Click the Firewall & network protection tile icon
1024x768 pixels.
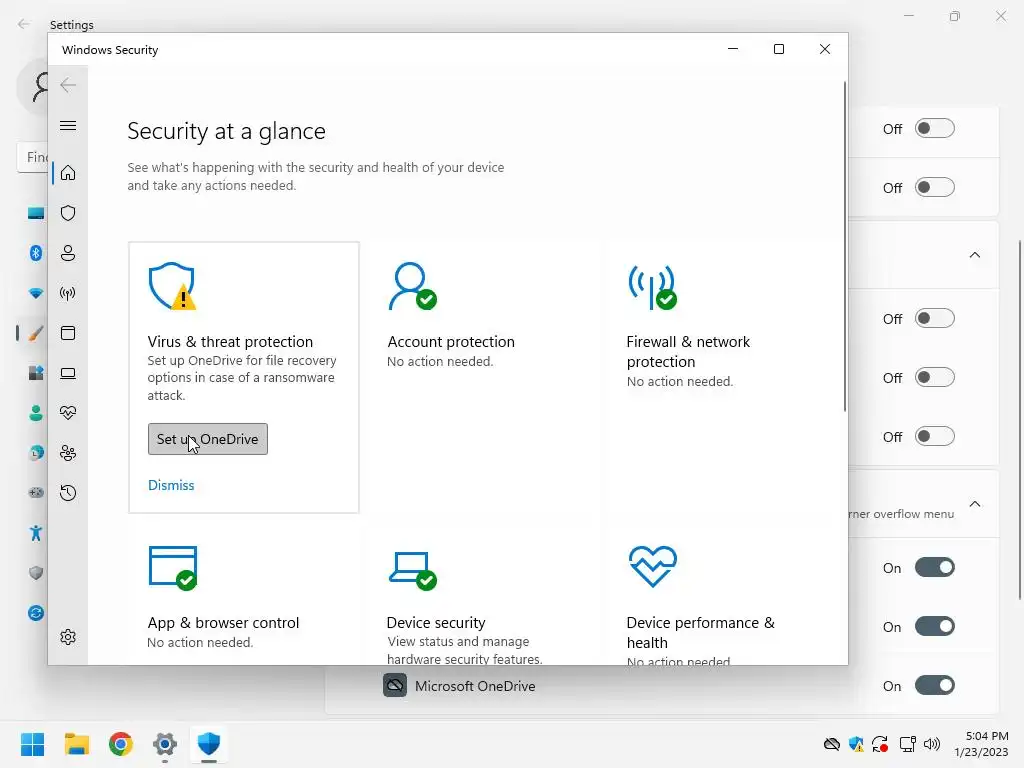pos(652,287)
